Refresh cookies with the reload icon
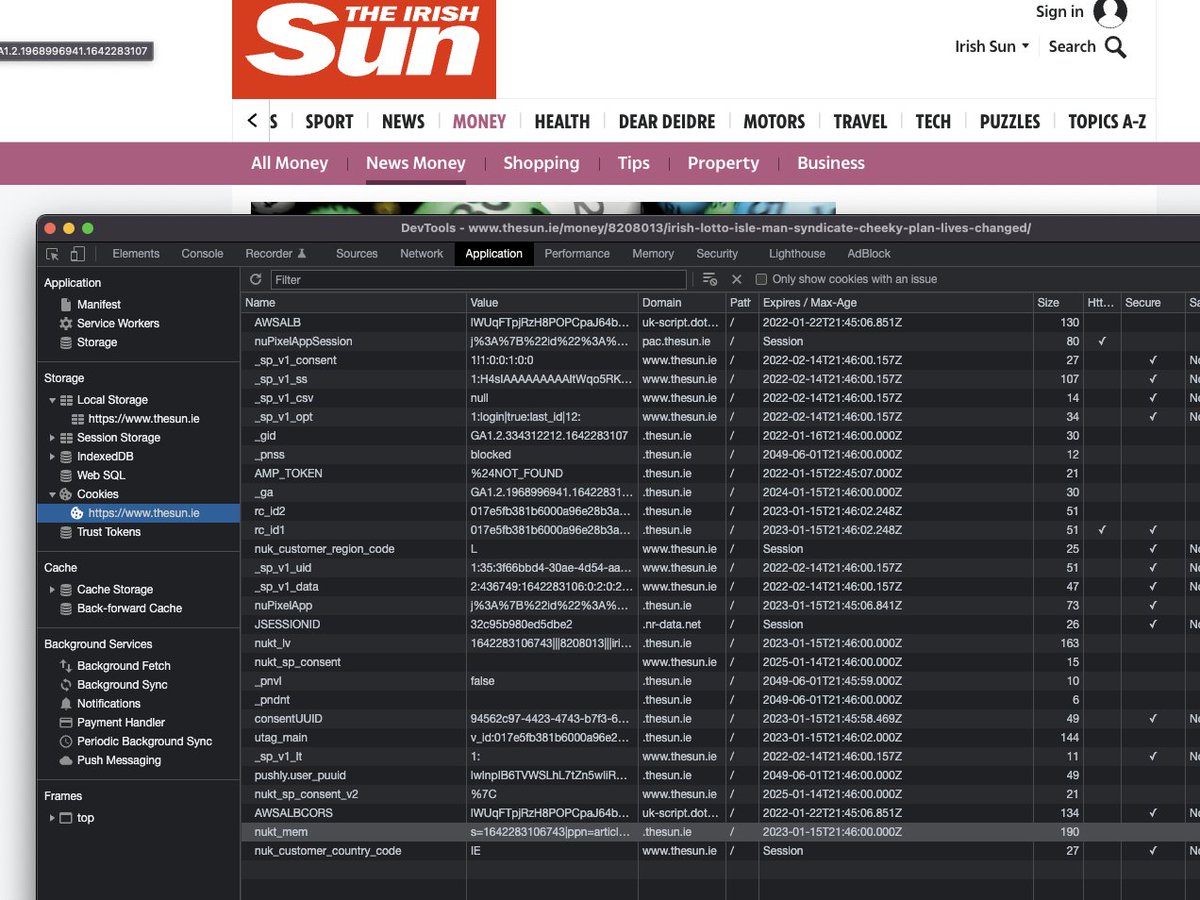This screenshot has width=1200, height=900. coord(256,280)
